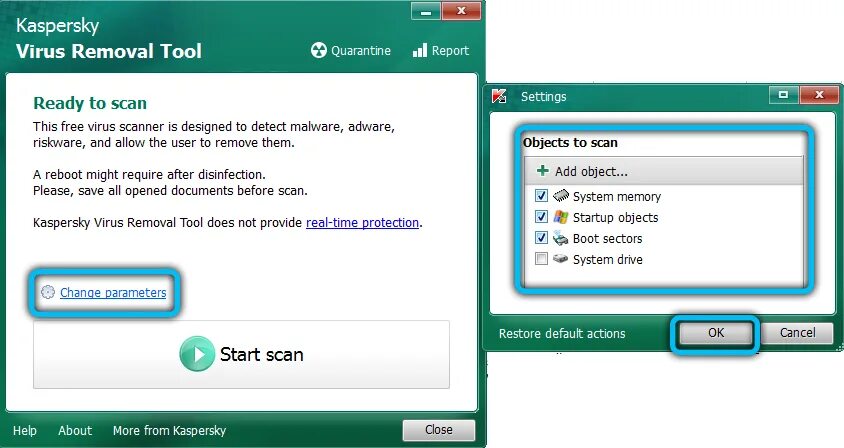The image size is (844, 448).
Task: Click the Ready to scan heading
Action: pyautogui.click(x=90, y=103)
